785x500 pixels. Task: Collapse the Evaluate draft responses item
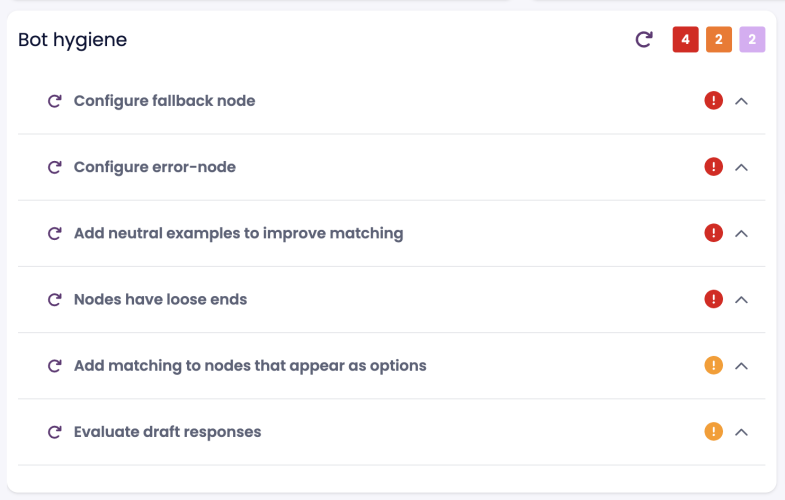[x=742, y=432]
